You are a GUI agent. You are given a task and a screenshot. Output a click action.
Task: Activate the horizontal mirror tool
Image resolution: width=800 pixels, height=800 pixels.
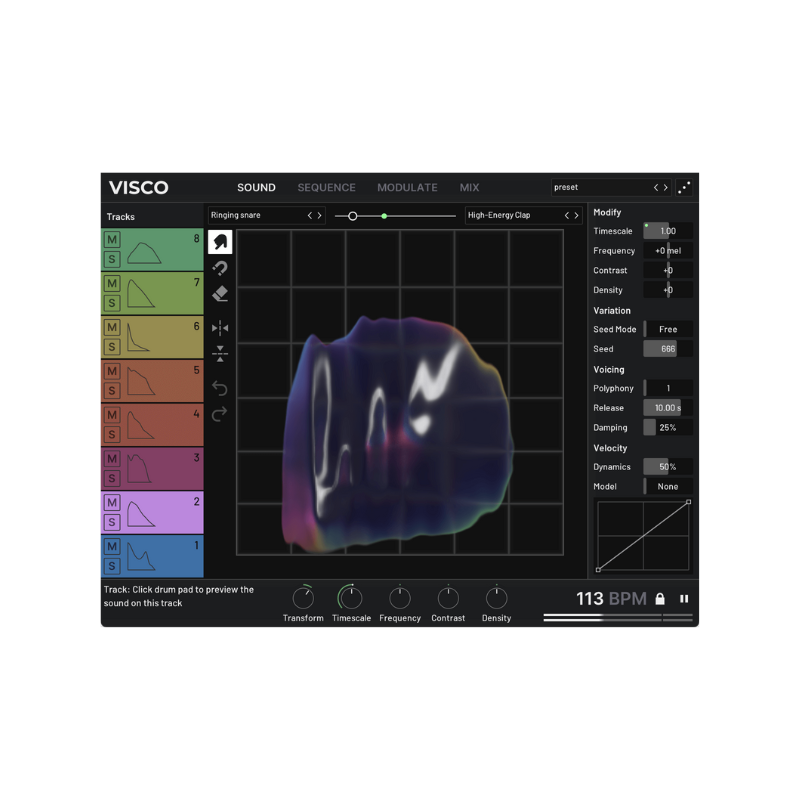[220, 328]
